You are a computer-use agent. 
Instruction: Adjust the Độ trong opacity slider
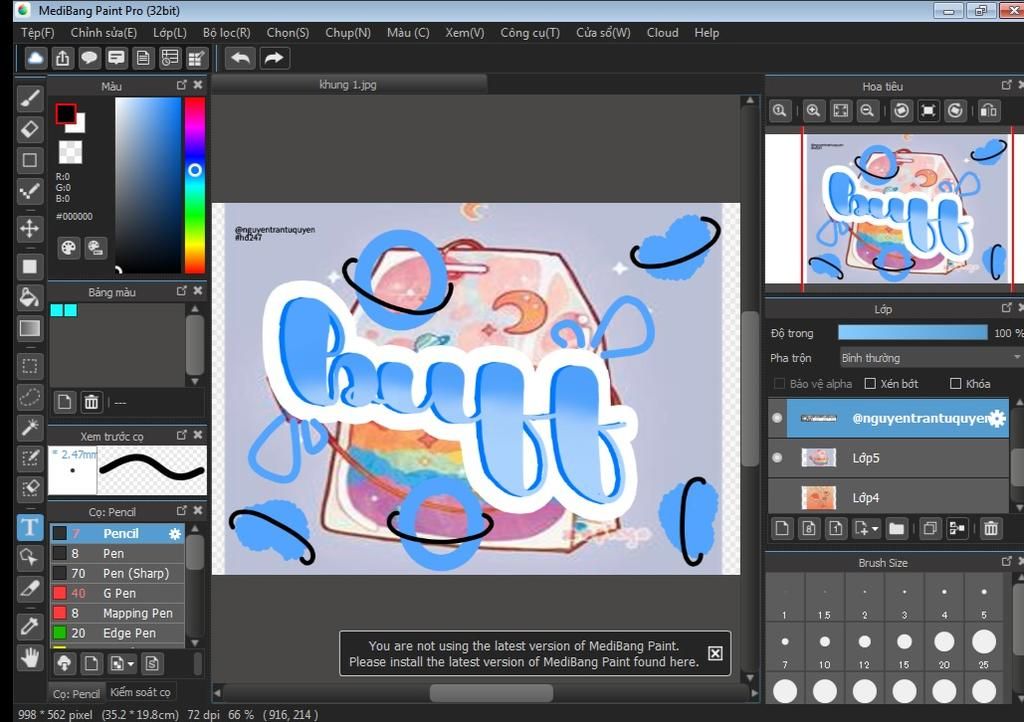click(x=912, y=333)
